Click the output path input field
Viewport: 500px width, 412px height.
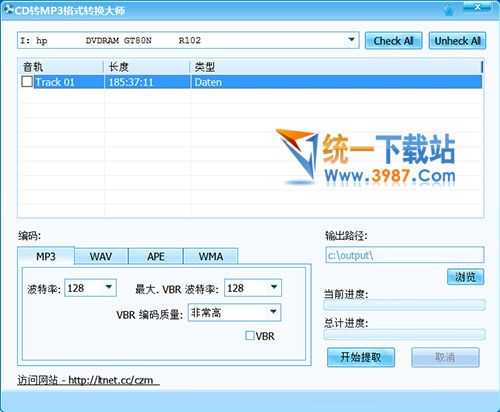[x=405, y=255]
